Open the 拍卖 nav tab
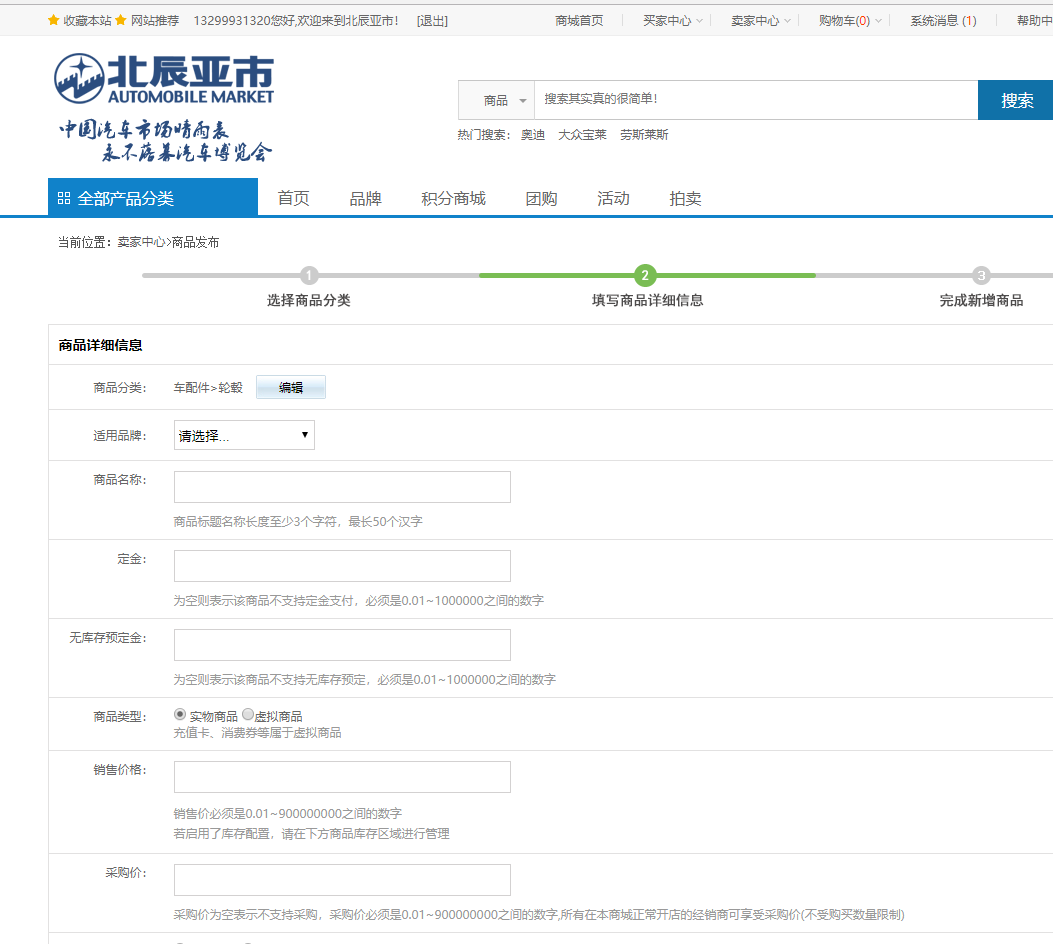The height and width of the screenshot is (944, 1053). point(685,198)
